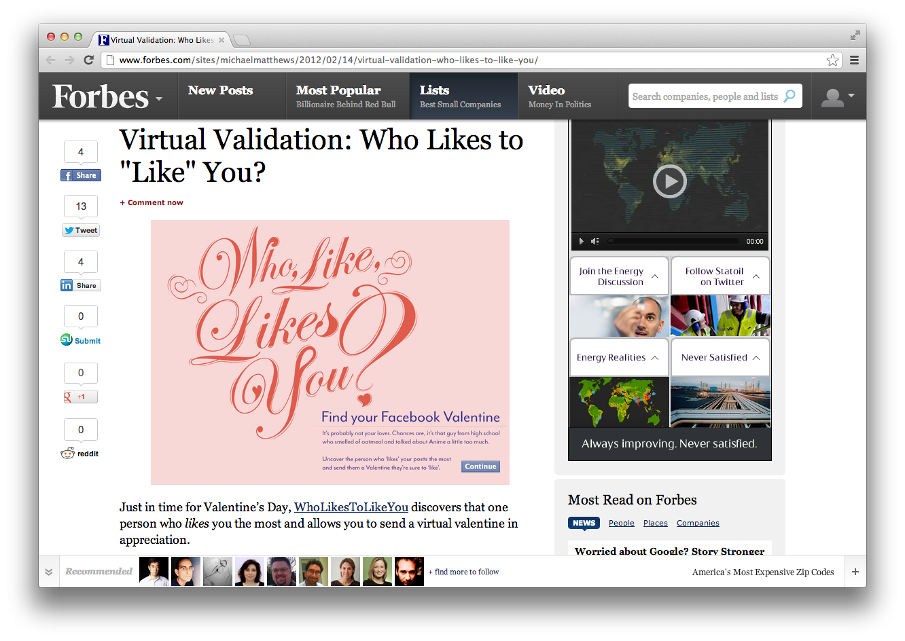Submit the article to StumbleUpon
905x641 pixels.
80,340
